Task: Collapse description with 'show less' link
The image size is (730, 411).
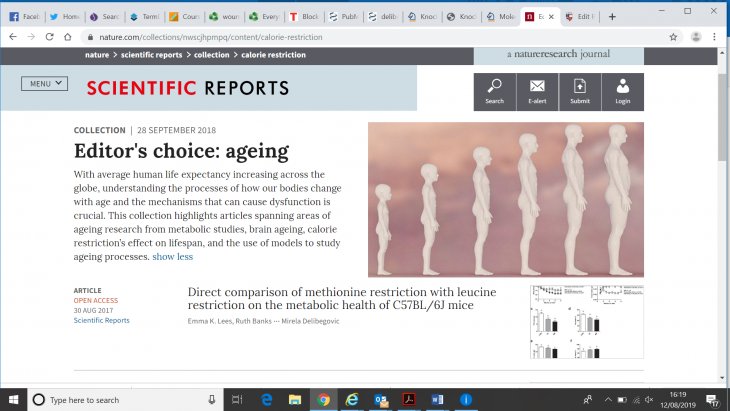Action: (x=172, y=257)
